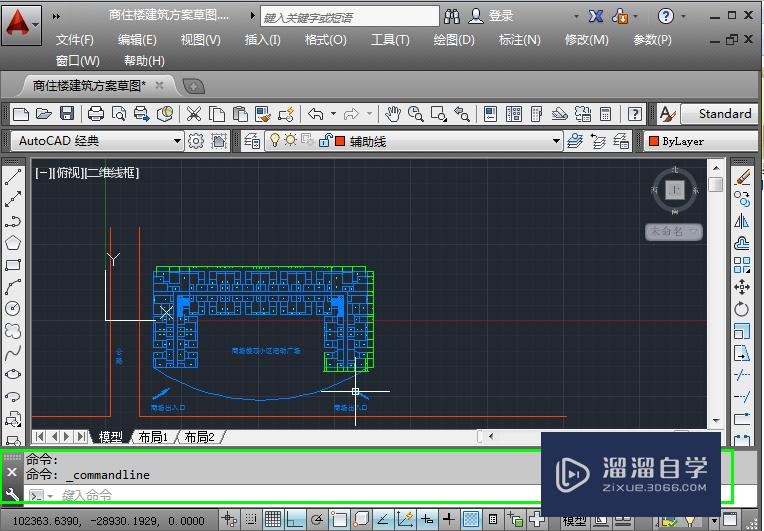
Task: Toggle layer lock icon for 辅助线
Action: coord(325,141)
